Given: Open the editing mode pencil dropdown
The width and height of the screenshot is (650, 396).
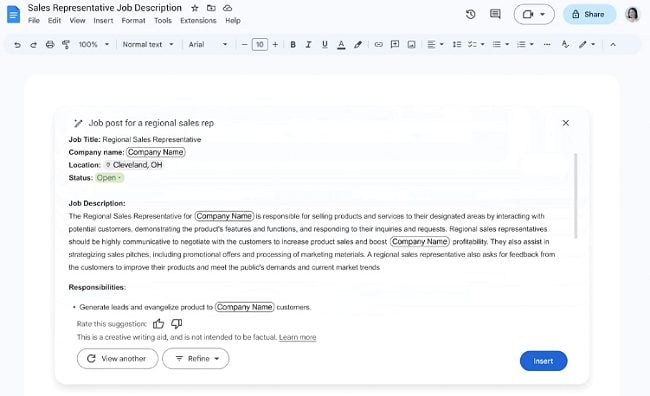Looking at the screenshot, I should (587, 44).
